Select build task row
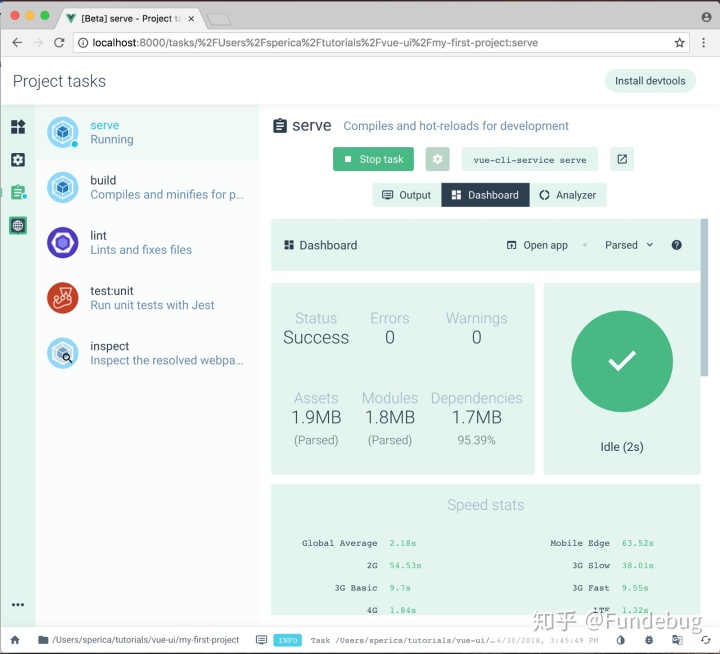The image size is (720, 654). (147, 187)
